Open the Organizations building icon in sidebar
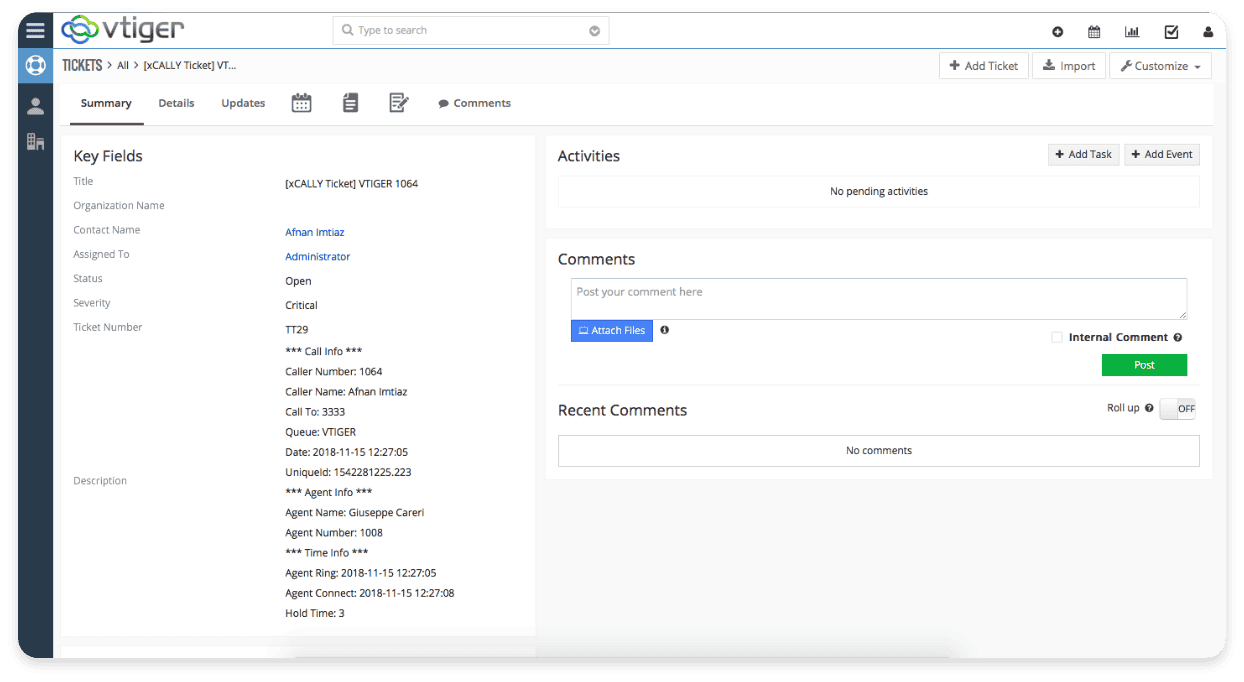The width and height of the screenshot is (1244, 682). click(35, 142)
